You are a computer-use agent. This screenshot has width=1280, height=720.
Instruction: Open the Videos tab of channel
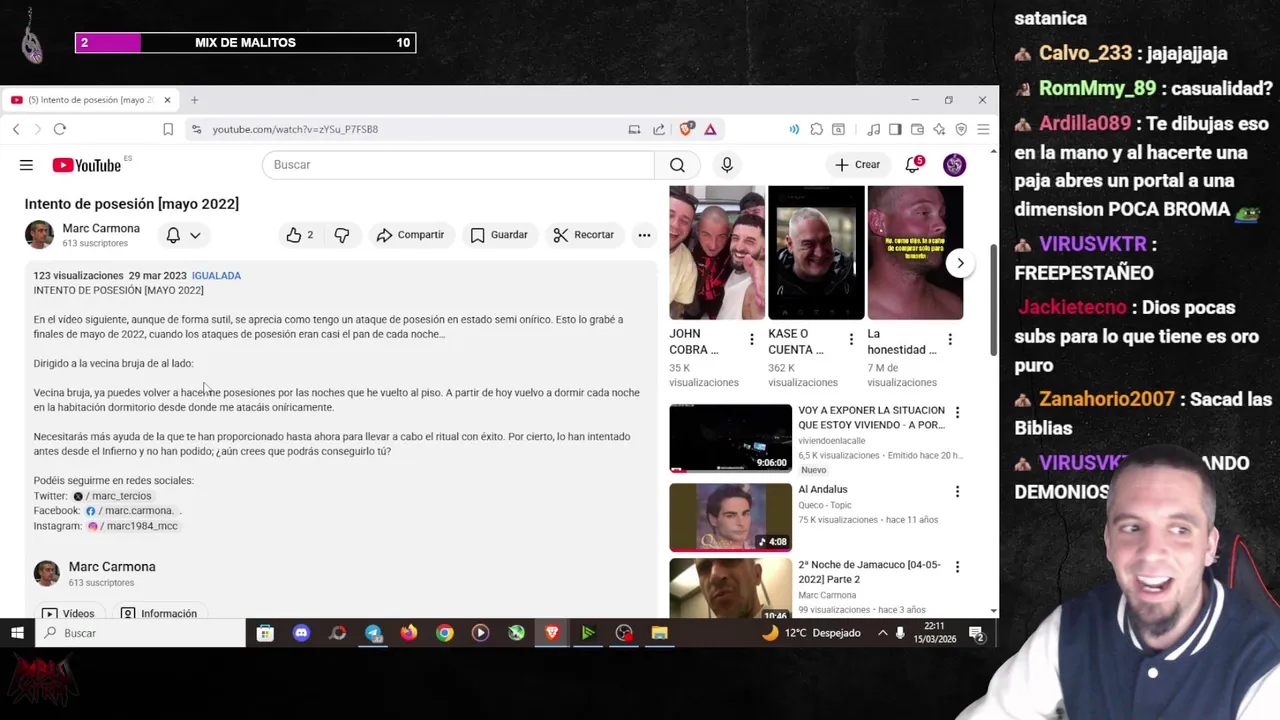tap(68, 613)
